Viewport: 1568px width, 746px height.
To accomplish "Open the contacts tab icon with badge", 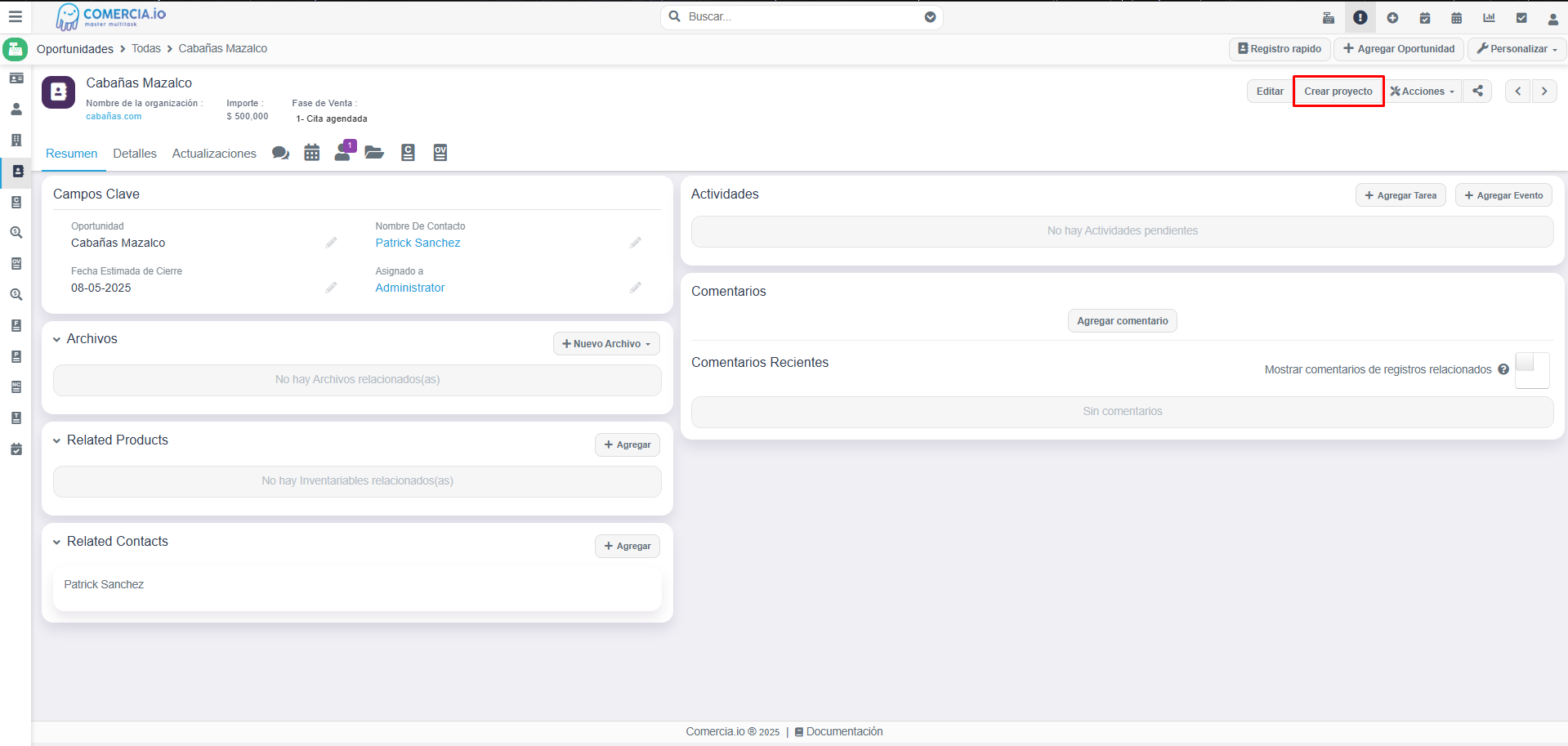I will 343,153.
